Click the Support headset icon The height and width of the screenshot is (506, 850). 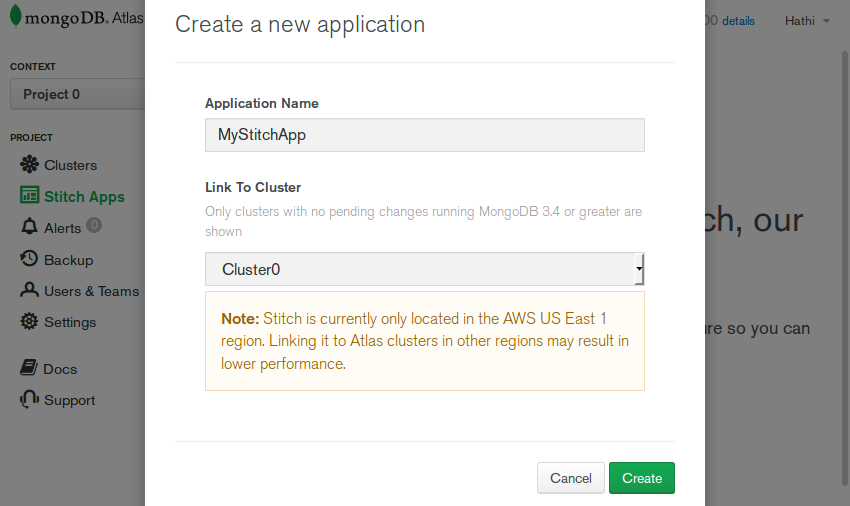[x=28, y=400]
